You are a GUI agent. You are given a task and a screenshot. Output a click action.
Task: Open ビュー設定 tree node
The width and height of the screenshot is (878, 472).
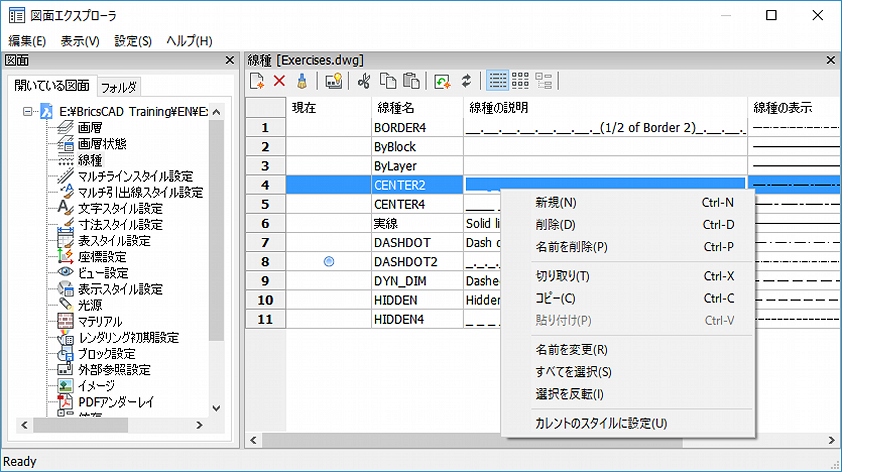[103, 273]
